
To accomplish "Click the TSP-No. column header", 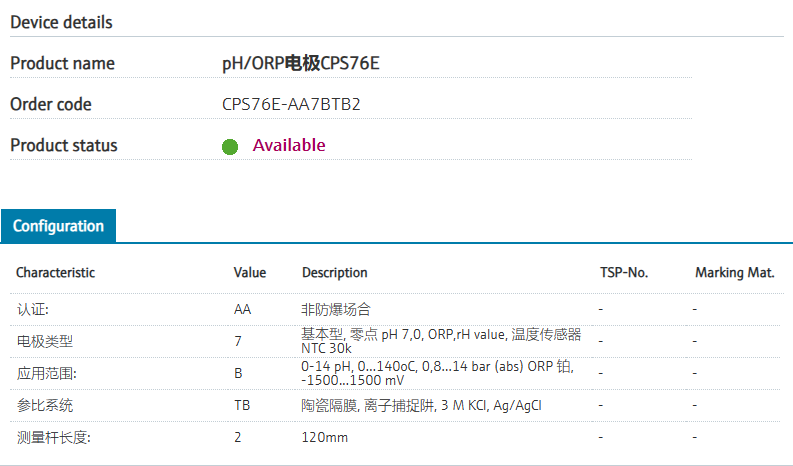I will (x=624, y=272).
